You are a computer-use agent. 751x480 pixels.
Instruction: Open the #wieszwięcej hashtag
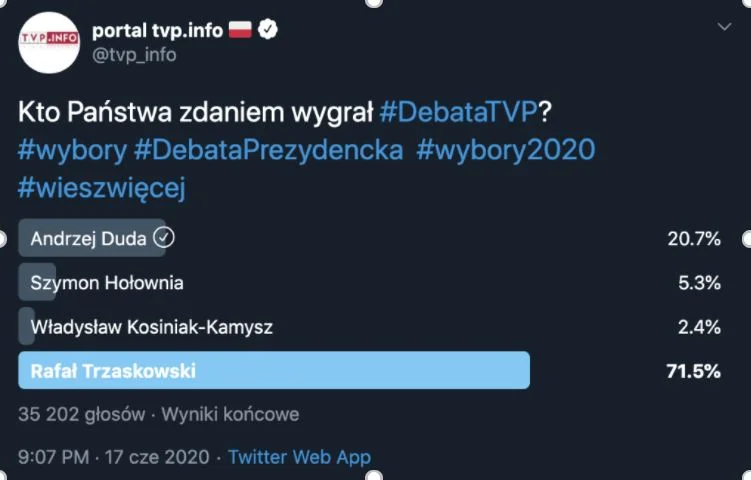coord(102,188)
